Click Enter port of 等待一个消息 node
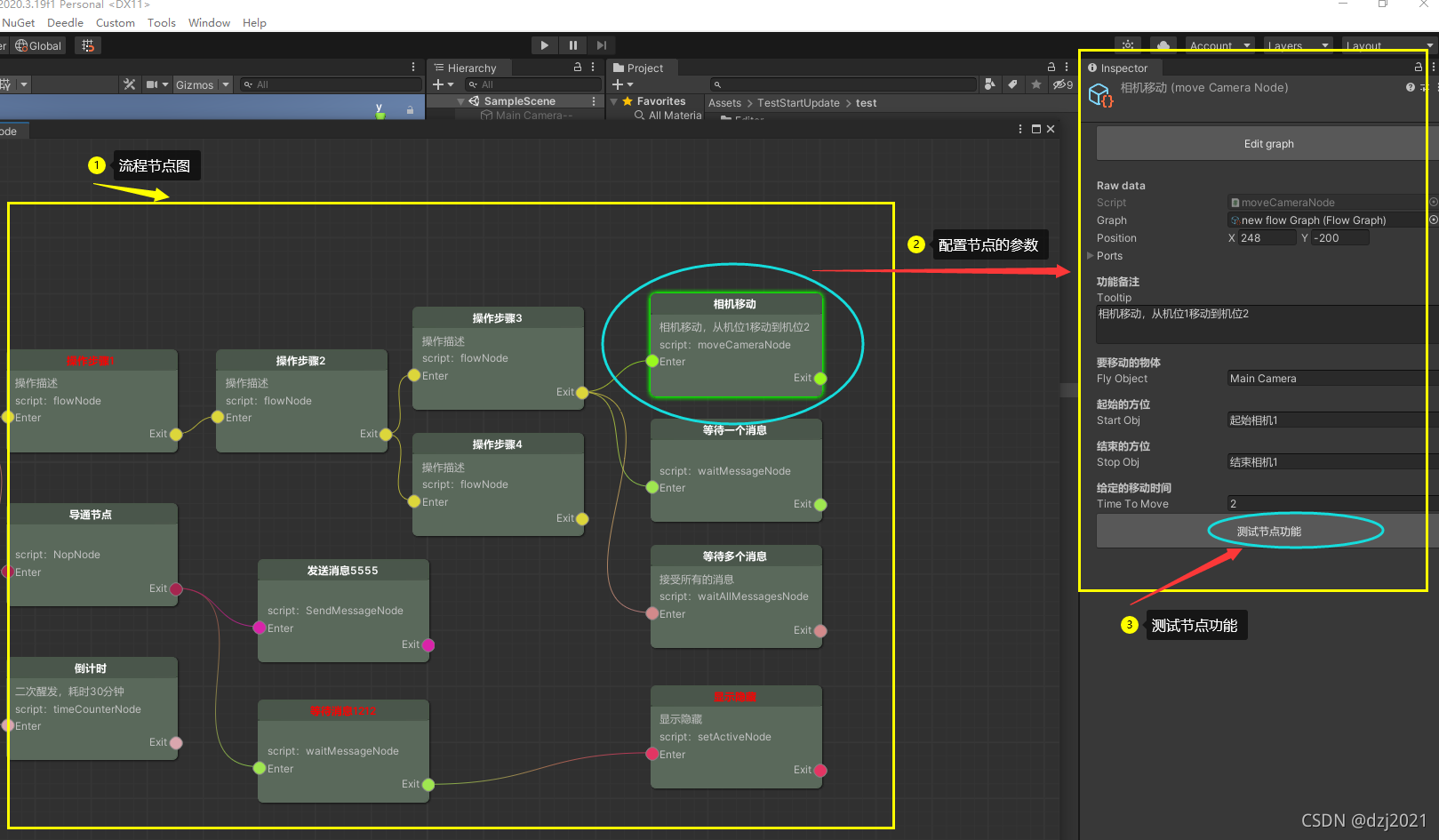 click(652, 487)
